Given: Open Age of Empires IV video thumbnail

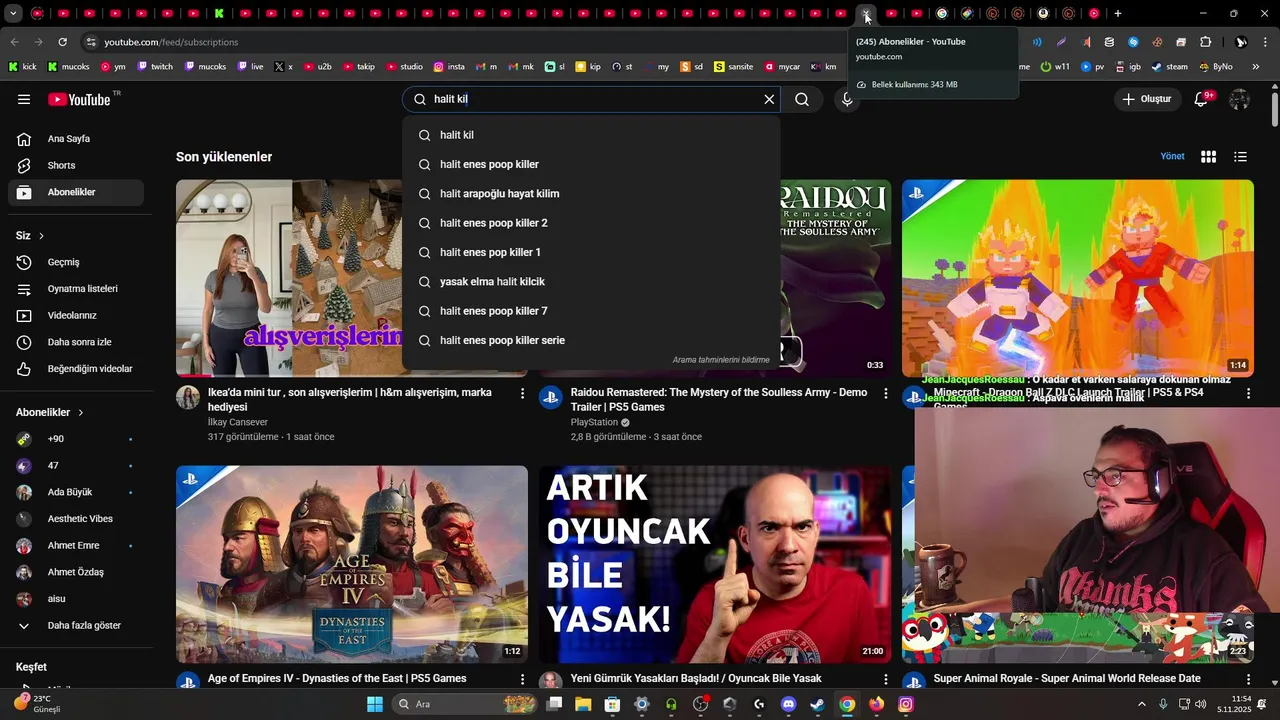Looking at the screenshot, I should coord(352,564).
